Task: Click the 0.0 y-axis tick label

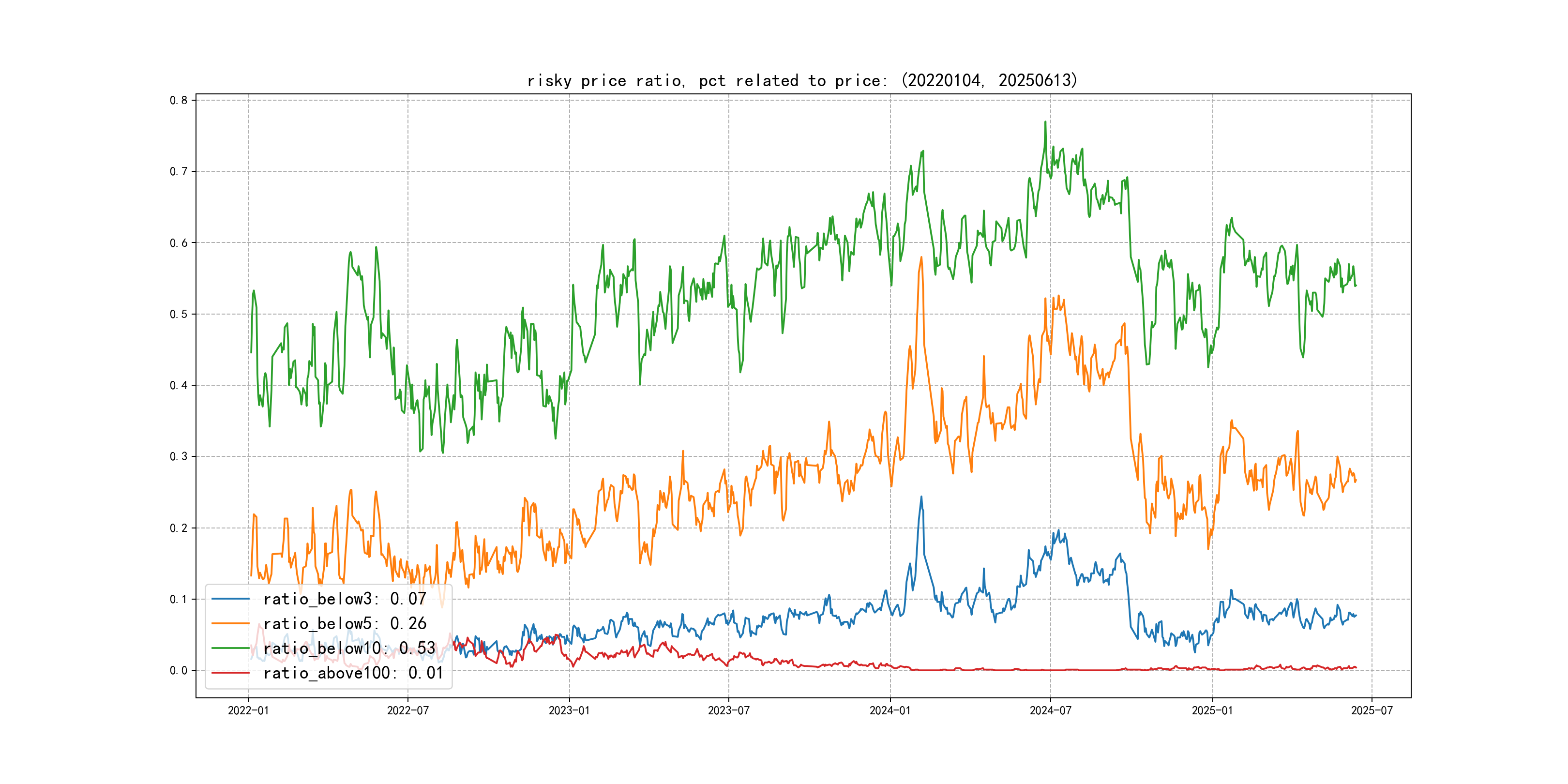Action: (179, 670)
